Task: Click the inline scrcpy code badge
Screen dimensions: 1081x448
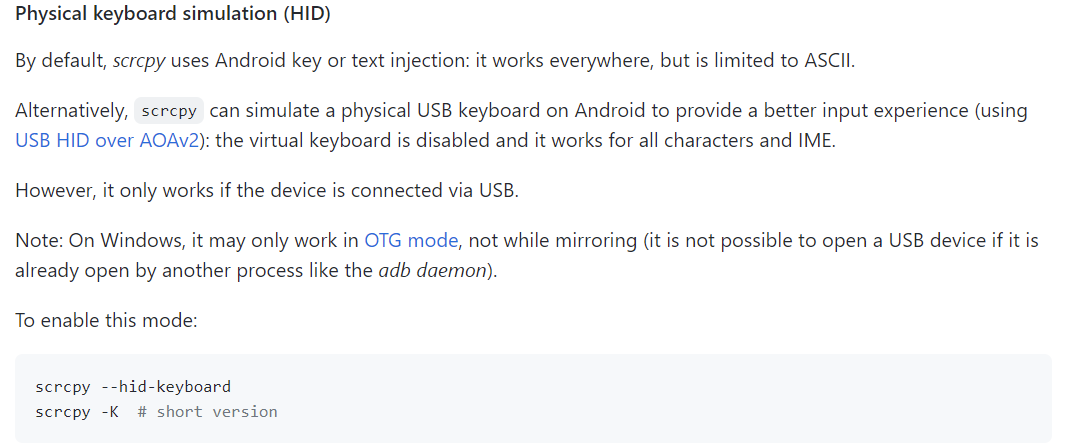Action: (168, 111)
